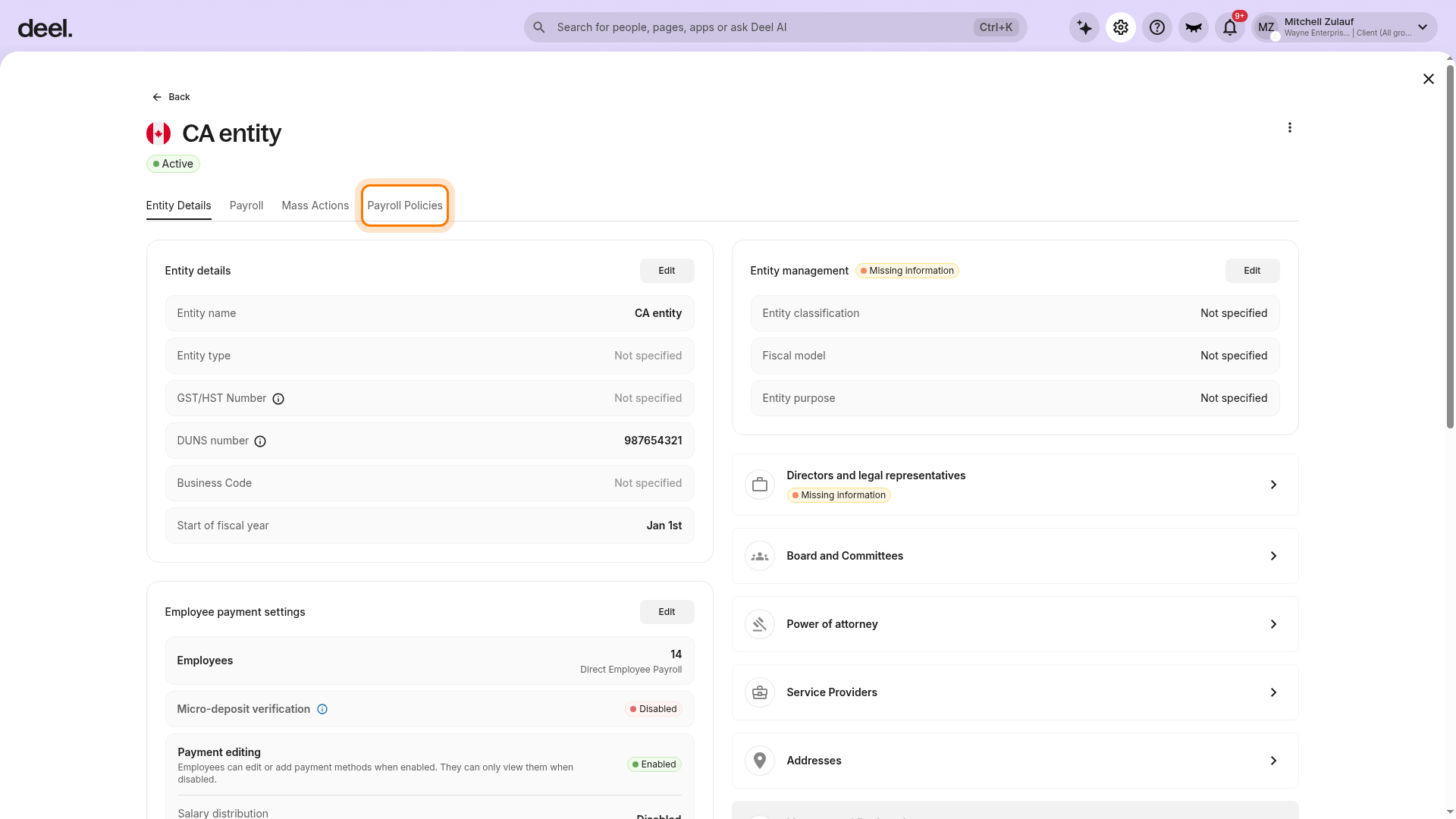Screen dimensions: 1456x819
Task: Edit the Entity details section
Action: (x=667, y=271)
